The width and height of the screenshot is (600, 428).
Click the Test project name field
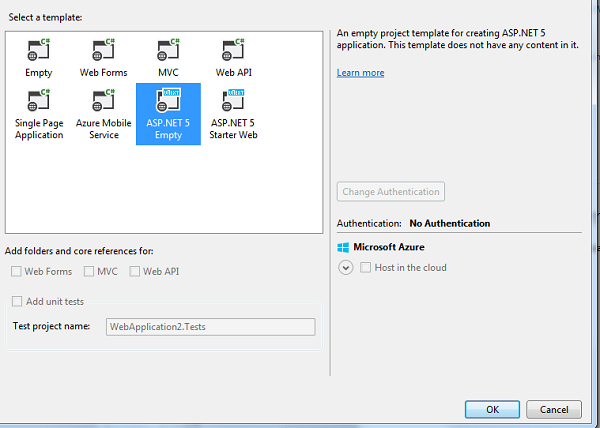[x=211, y=327]
